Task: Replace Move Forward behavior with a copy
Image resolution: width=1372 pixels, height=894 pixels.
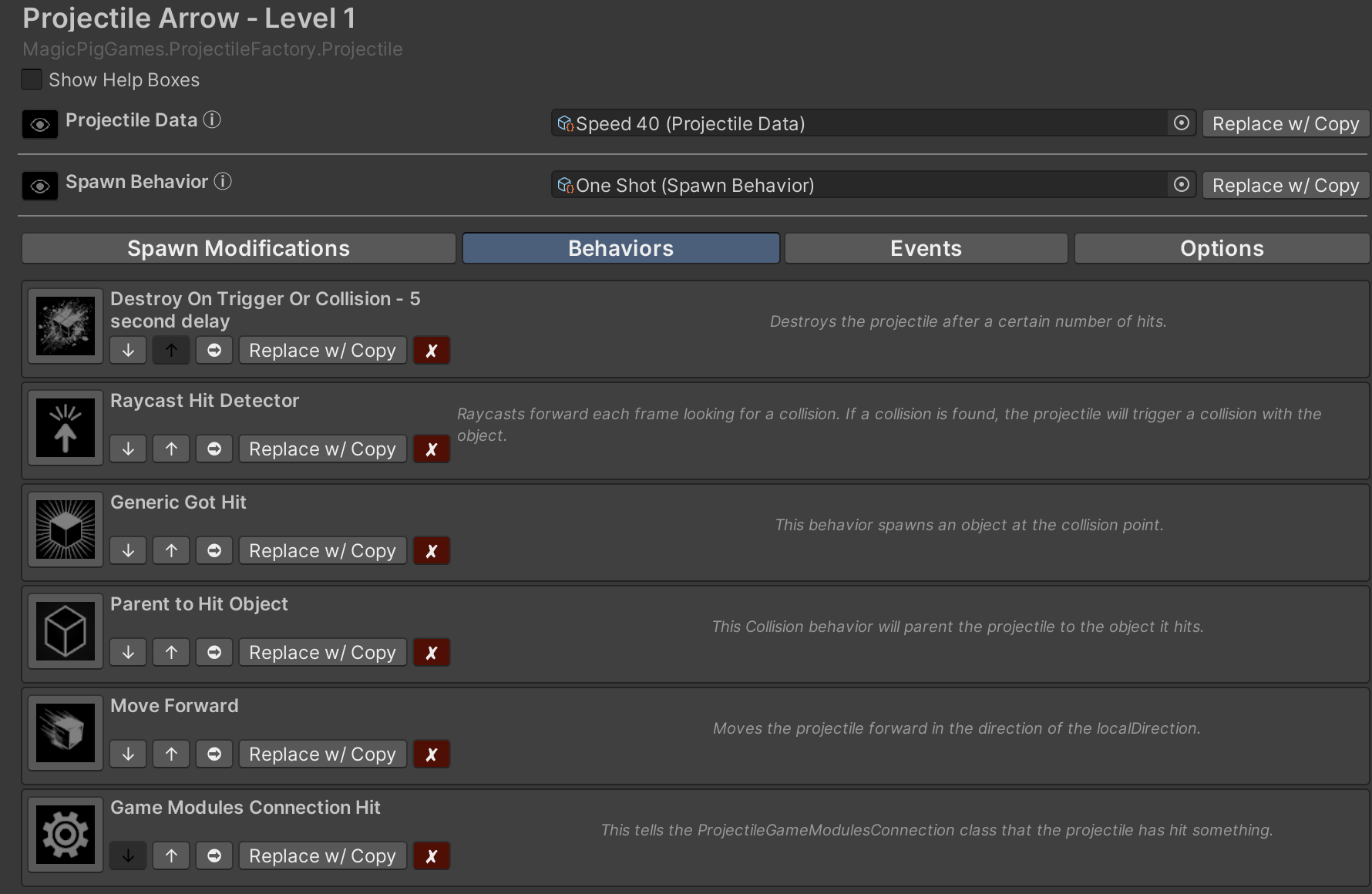Action: 322,755
